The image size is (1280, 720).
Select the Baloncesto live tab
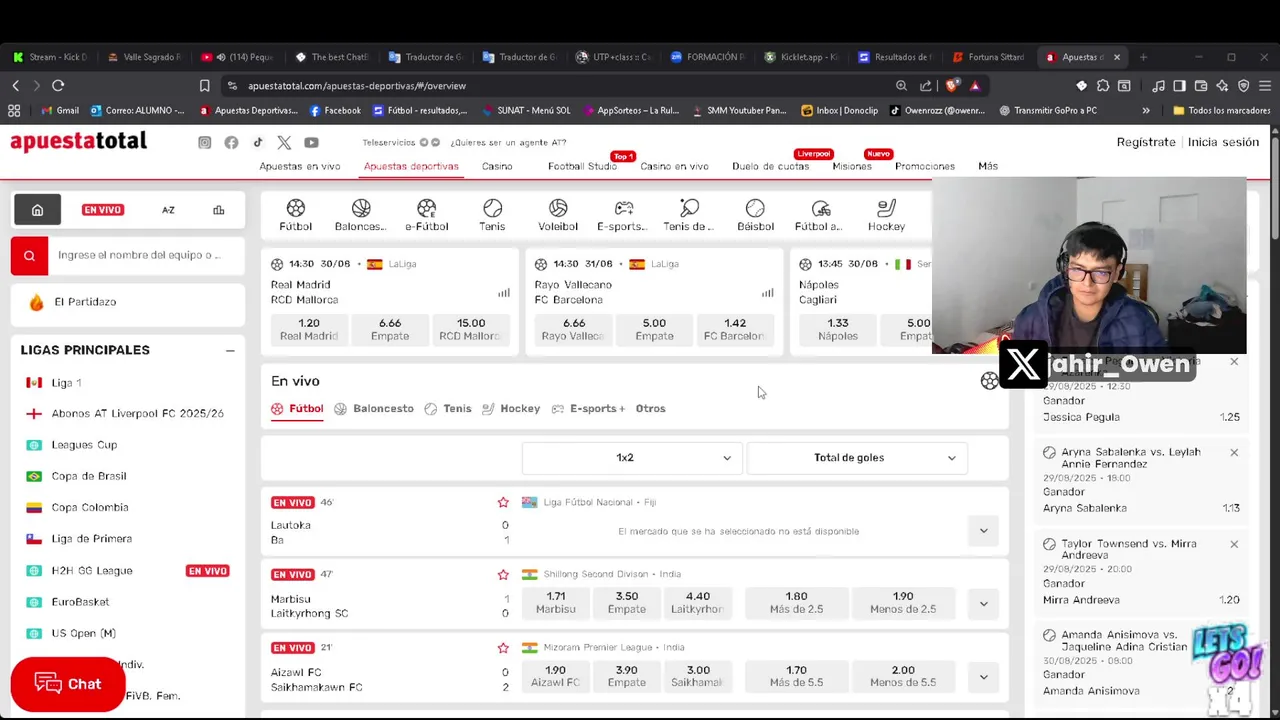point(374,409)
